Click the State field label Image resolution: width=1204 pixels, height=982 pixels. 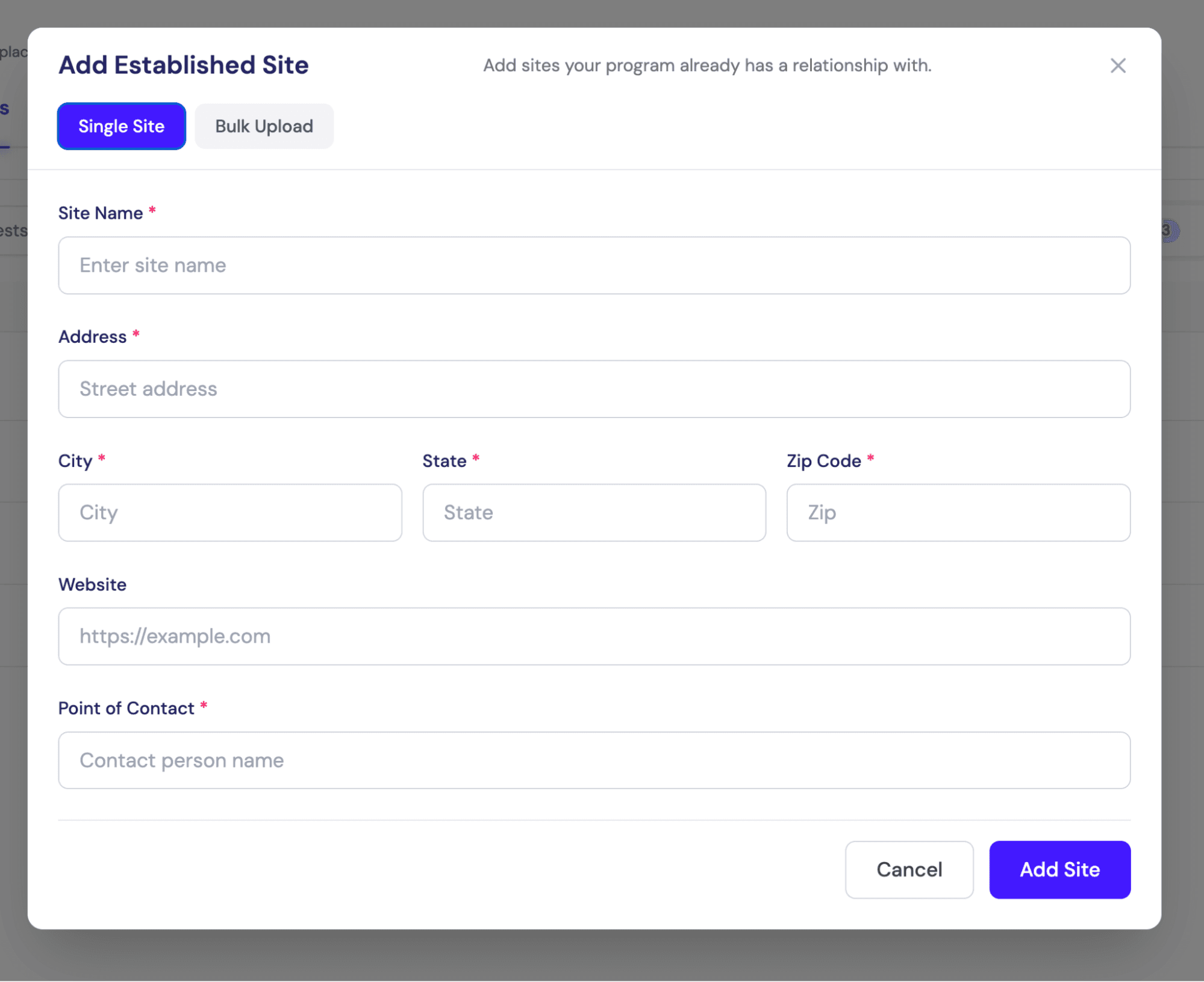[444, 461]
